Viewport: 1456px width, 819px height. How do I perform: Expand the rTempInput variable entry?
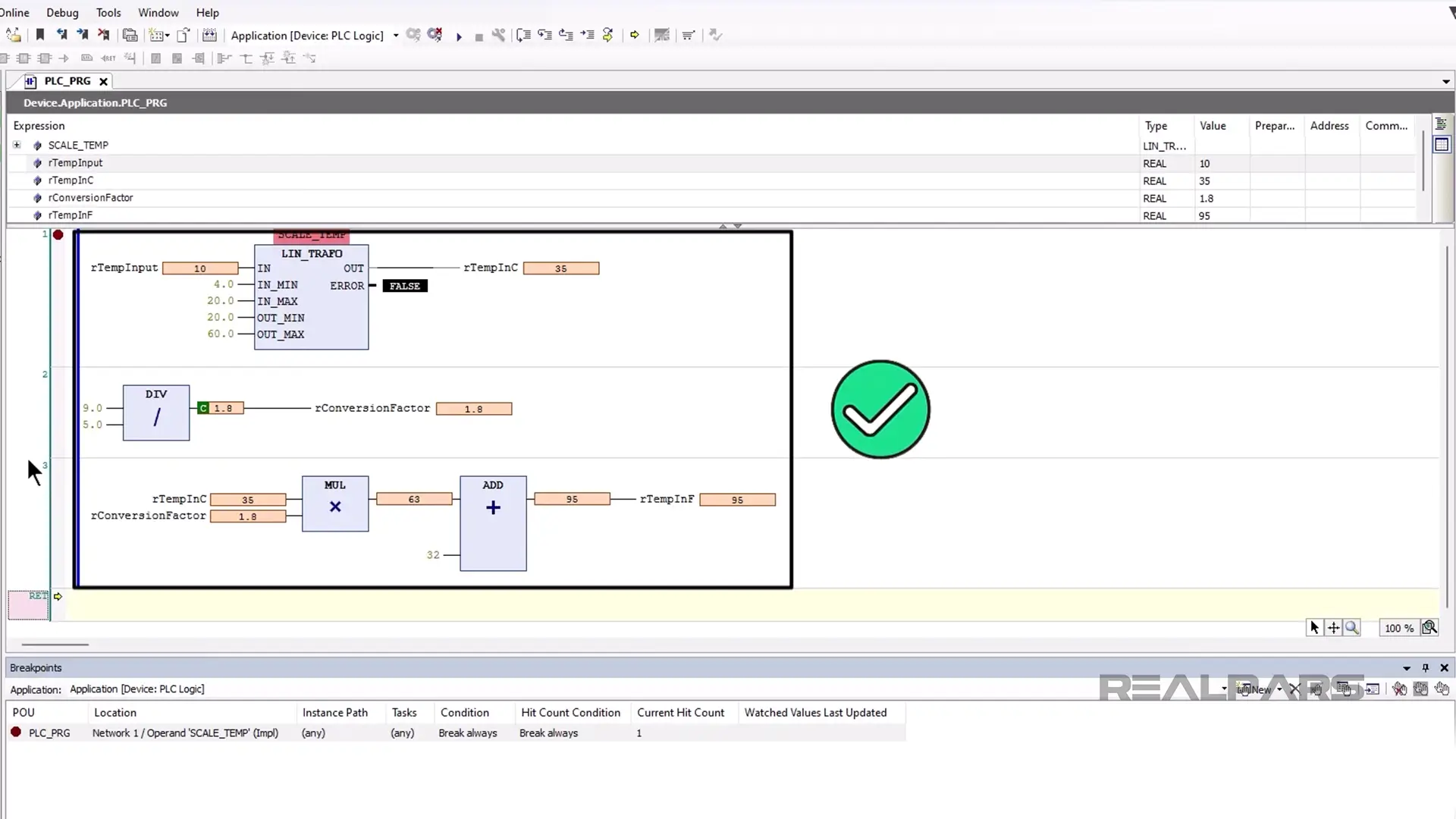tap(17, 162)
